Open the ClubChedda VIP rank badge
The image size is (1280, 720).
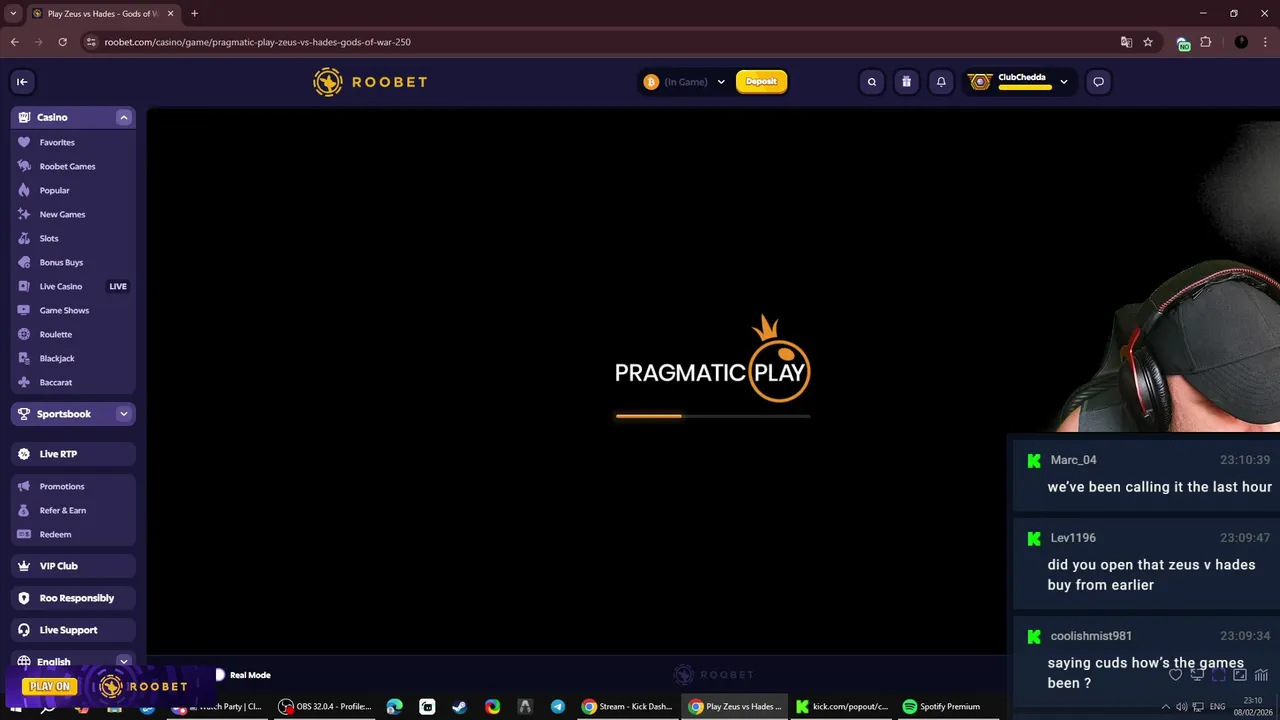979,82
